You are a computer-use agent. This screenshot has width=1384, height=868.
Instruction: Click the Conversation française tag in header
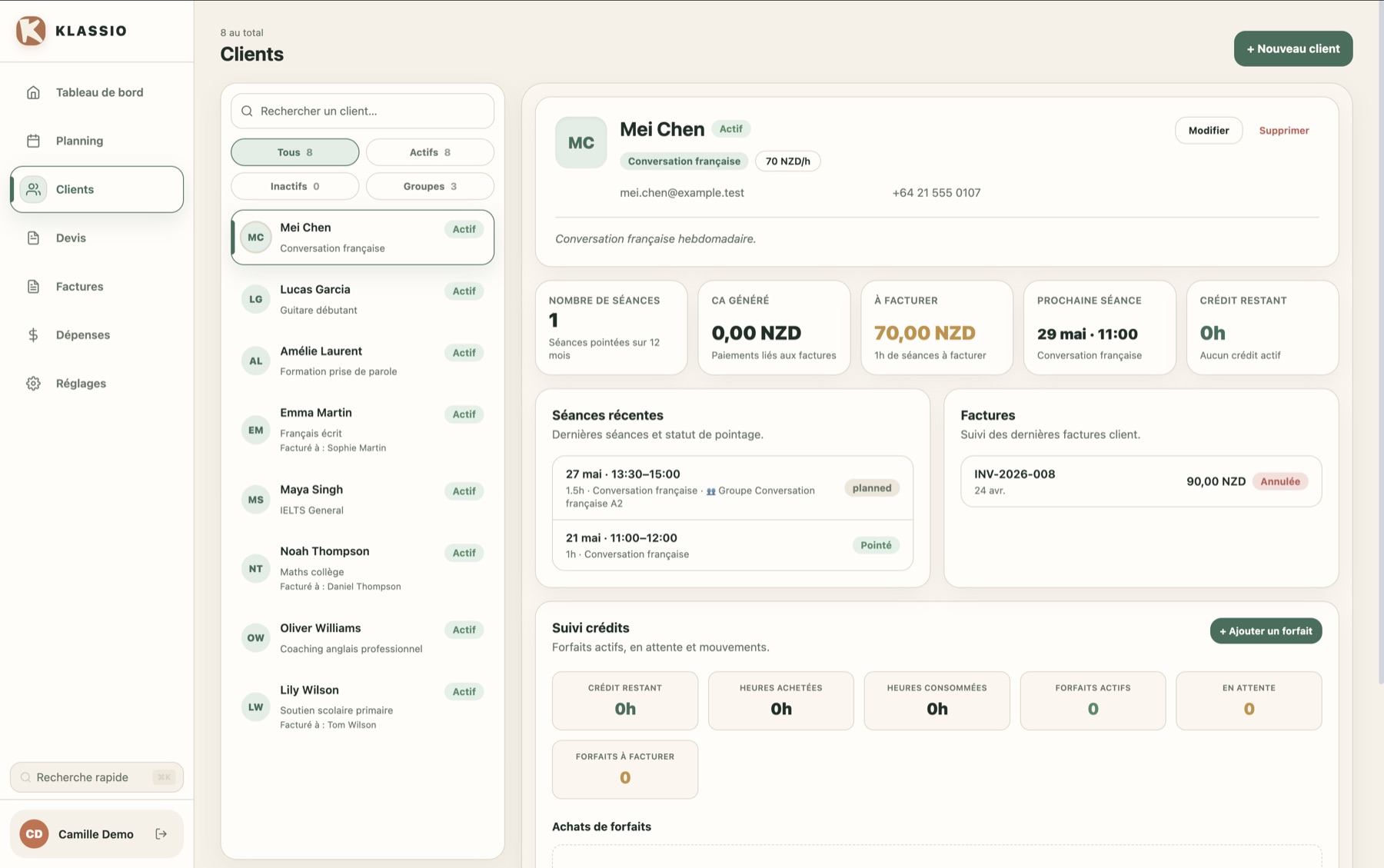tap(684, 161)
